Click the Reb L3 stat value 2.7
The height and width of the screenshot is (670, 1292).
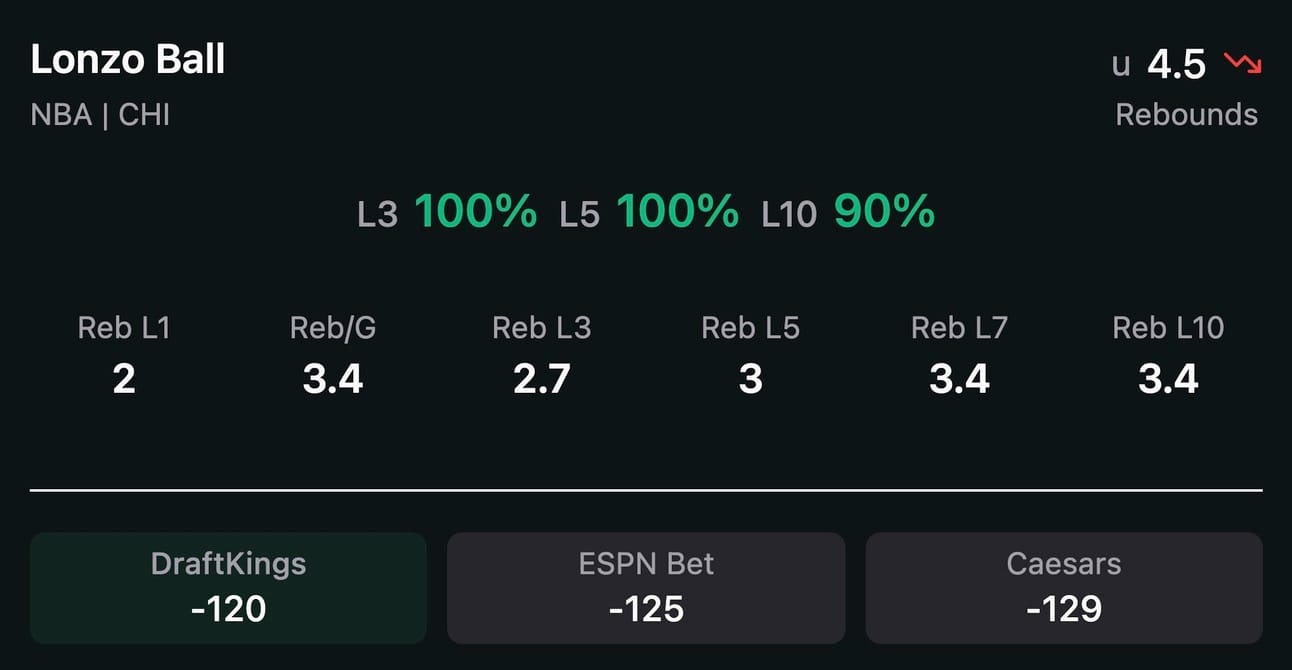pos(542,380)
